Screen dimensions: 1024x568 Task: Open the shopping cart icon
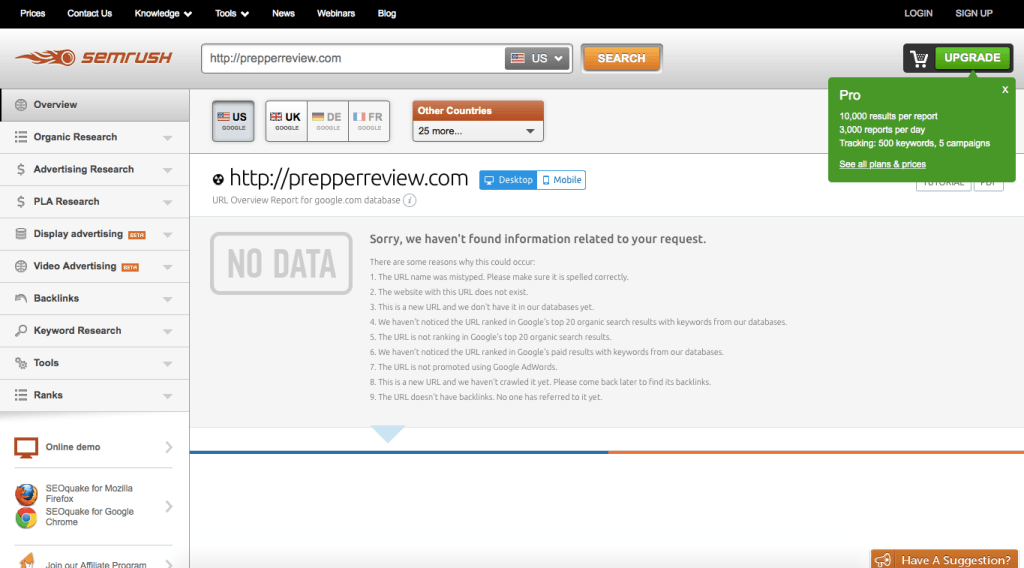(920, 58)
